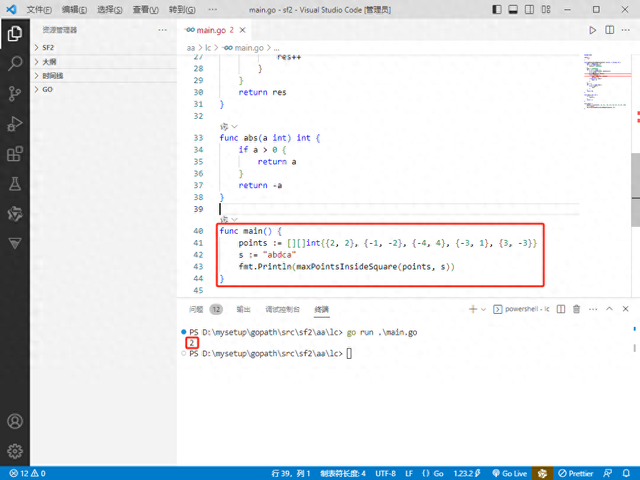Click the feedback/broadcast status bar icon
The height and width of the screenshot is (480, 640).
(608, 473)
